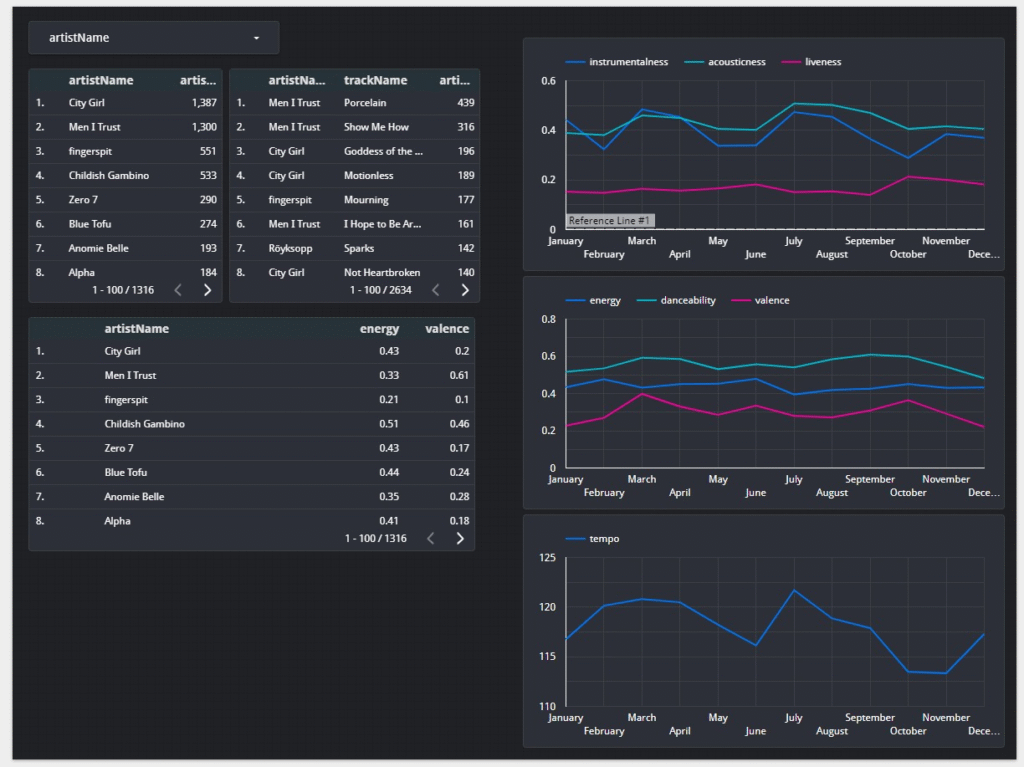Click the tempo legend line marker

point(576,539)
